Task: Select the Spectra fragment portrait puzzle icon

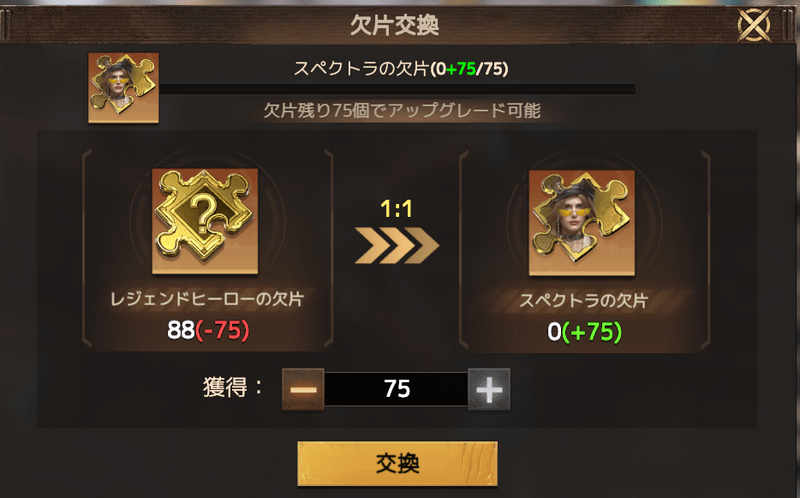Action: [582, 222]
